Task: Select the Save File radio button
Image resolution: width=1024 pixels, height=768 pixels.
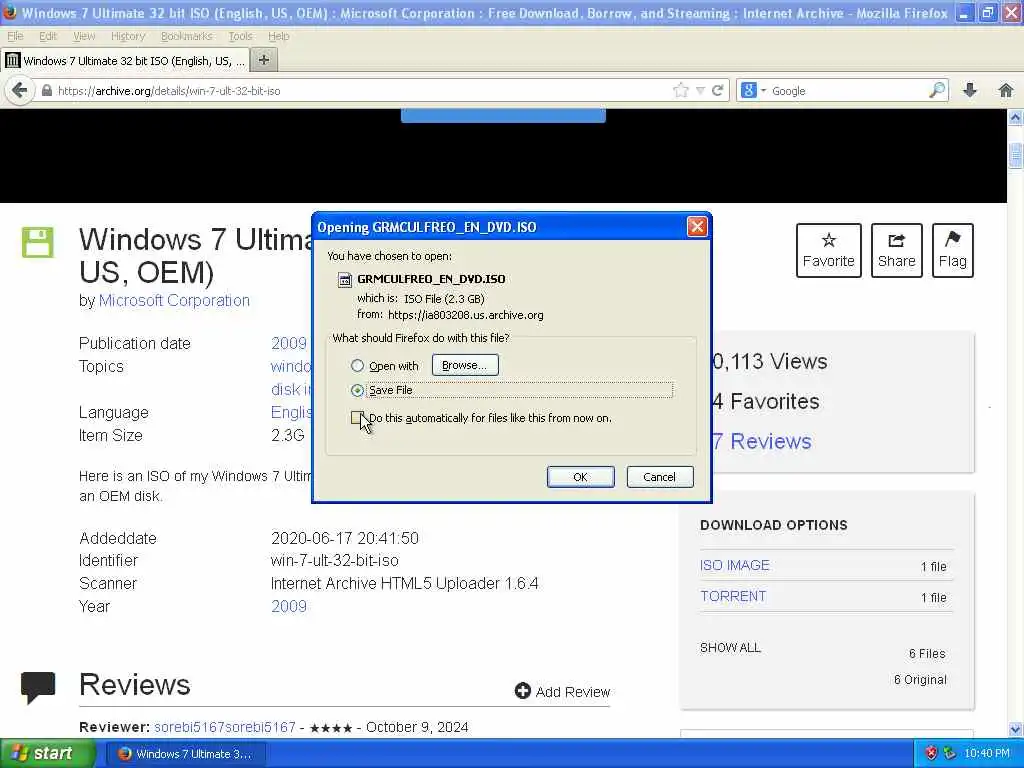Action: pos(357,390)
